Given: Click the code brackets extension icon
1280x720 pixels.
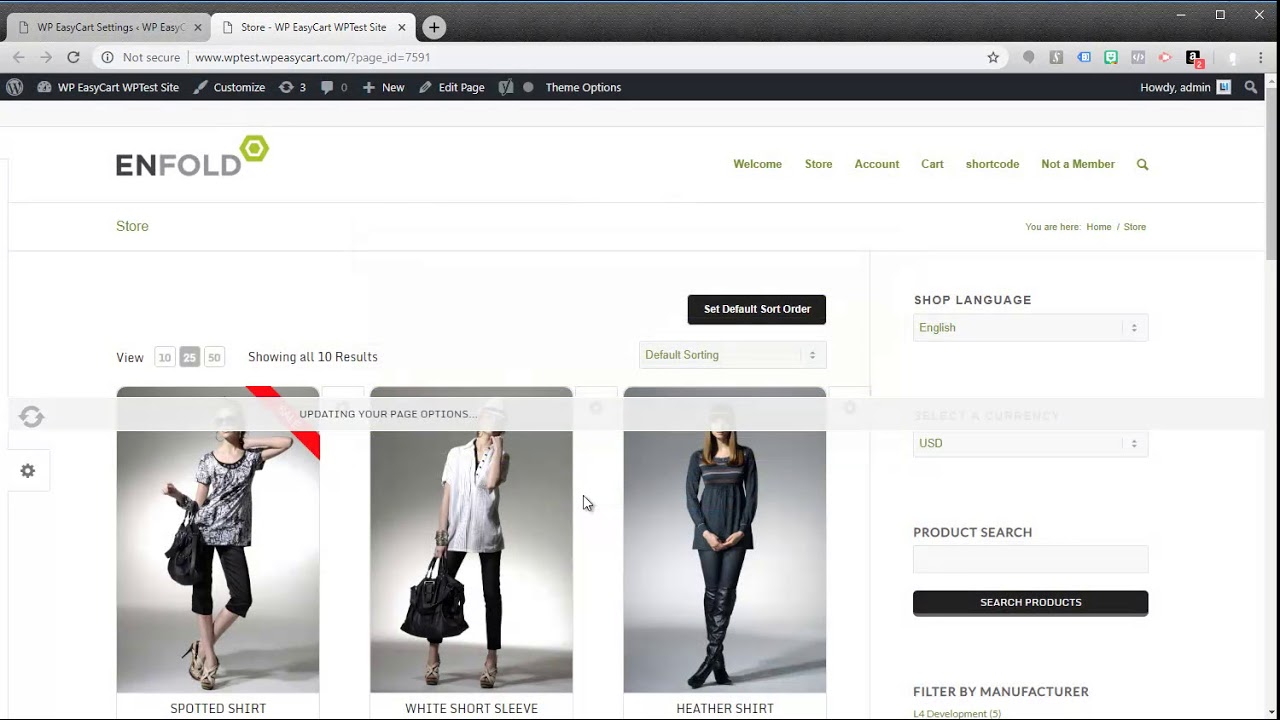Looking at the screenshot, I should (x=1138, y=57).
